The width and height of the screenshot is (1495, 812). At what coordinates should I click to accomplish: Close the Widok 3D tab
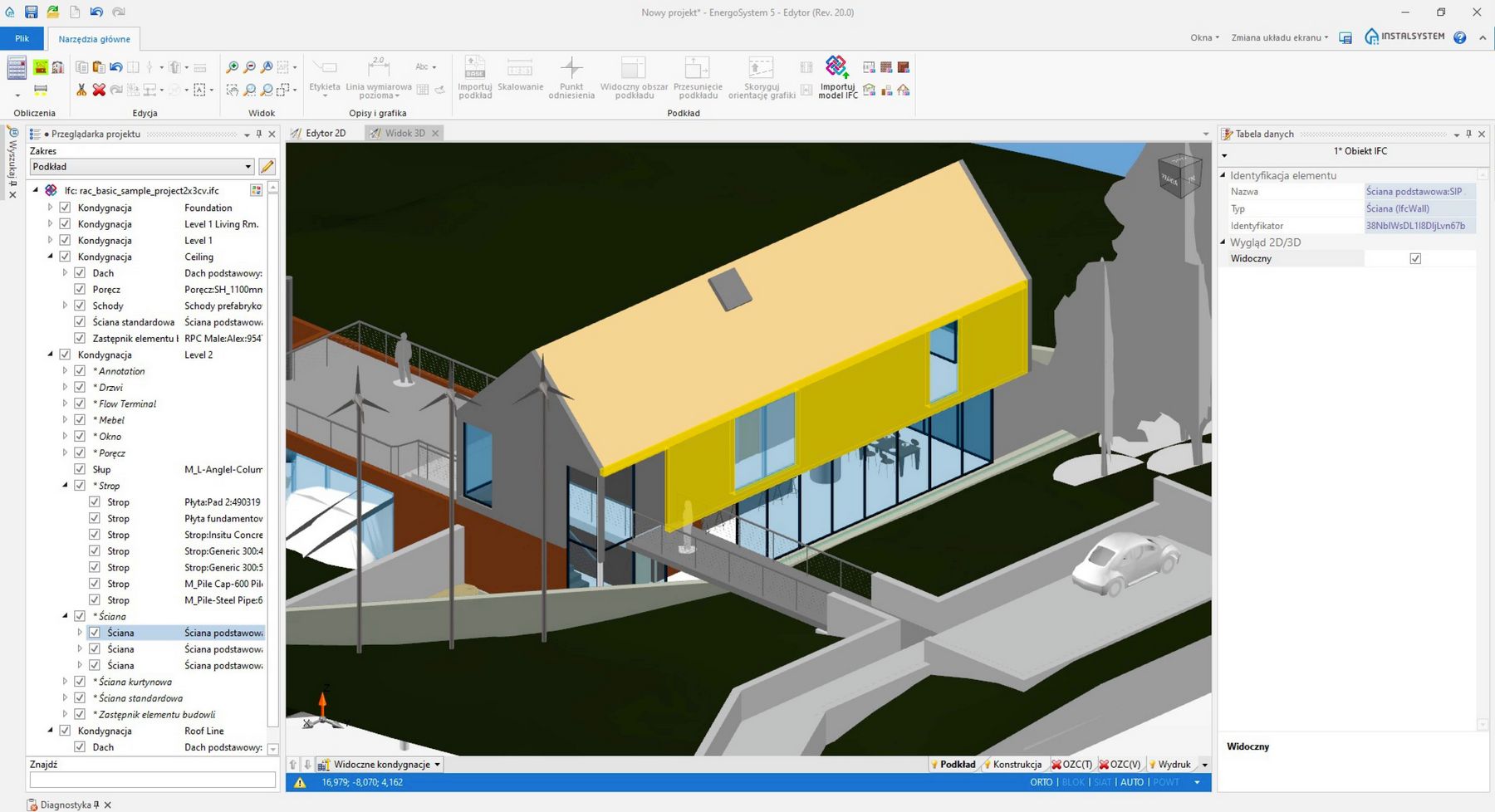[x=435, y=134]
